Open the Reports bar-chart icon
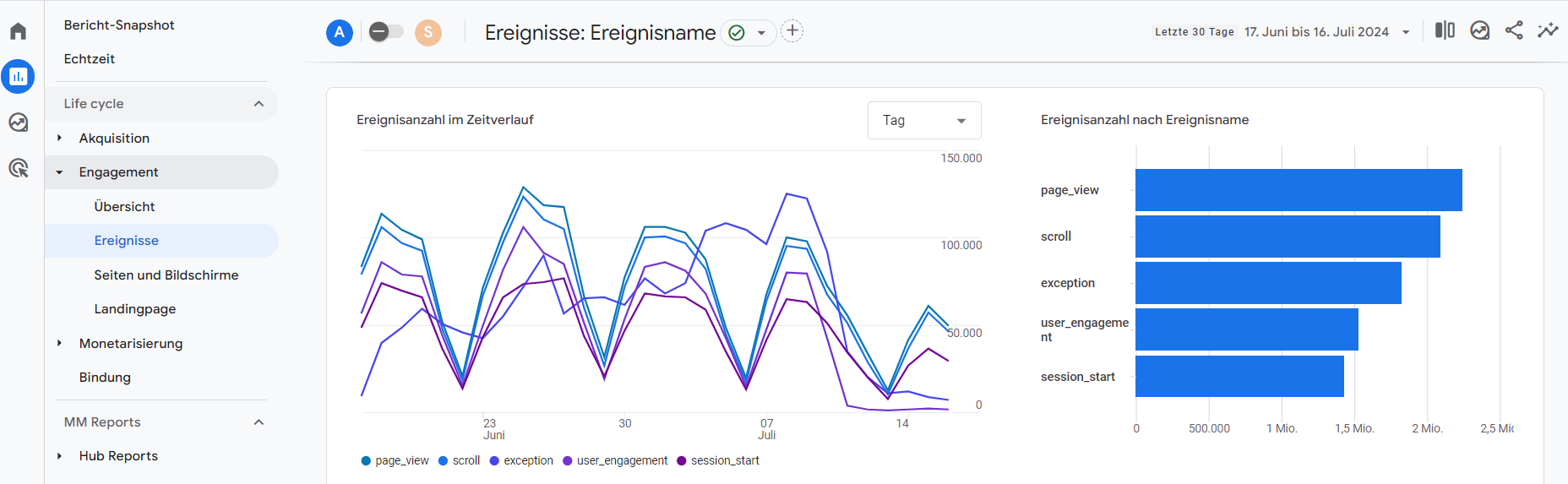The height and width of the screenshot is (484, 1568). tap(19, 76)
